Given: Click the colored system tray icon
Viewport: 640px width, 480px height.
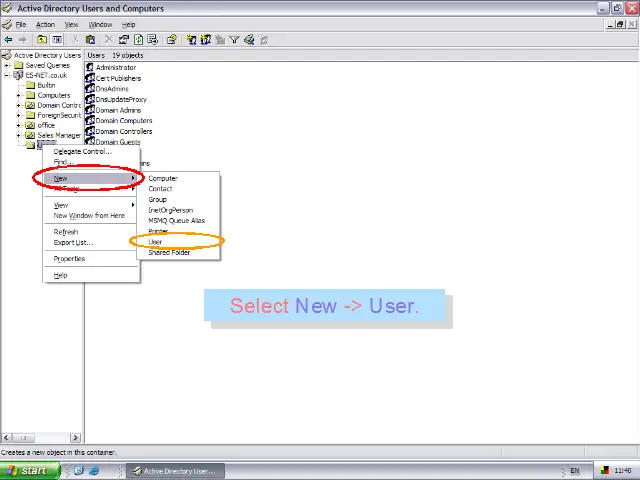Looking at the screenshot, I should tap(605, 471).
